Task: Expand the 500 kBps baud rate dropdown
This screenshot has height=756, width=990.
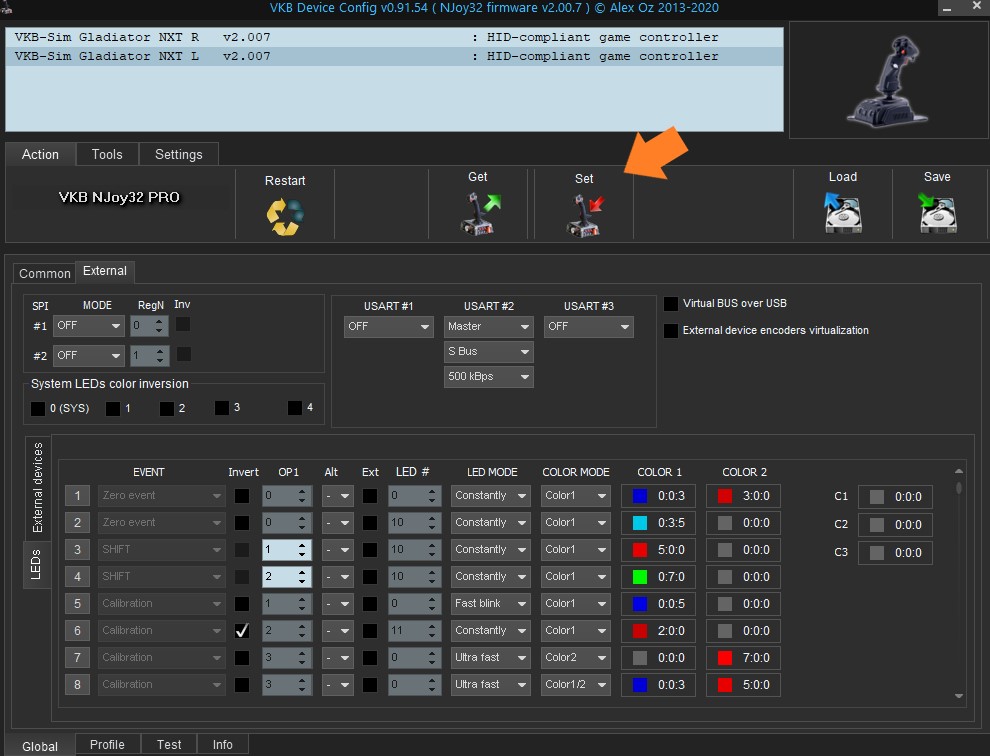Action: pos(489,377)
